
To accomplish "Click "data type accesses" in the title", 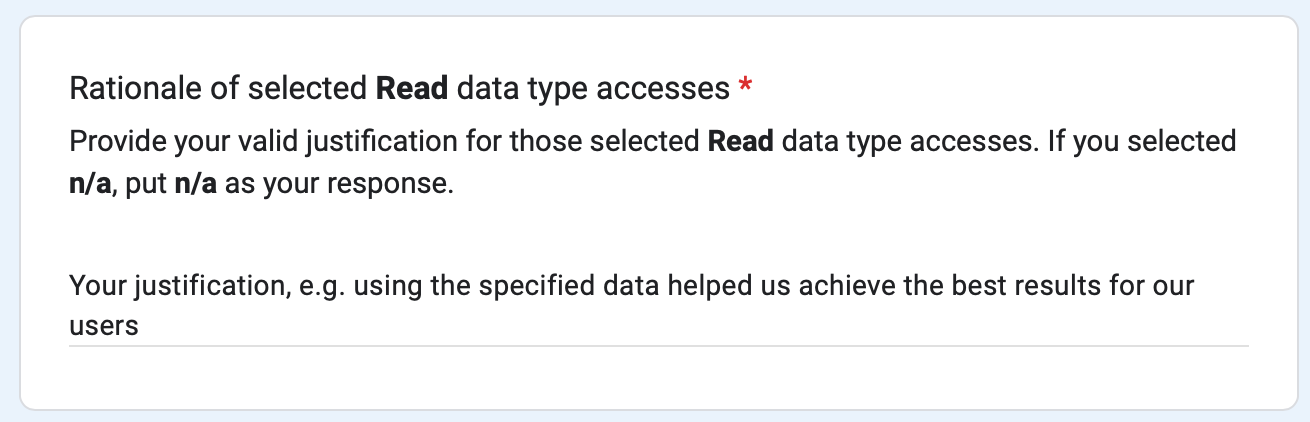I will coord(592,90).
